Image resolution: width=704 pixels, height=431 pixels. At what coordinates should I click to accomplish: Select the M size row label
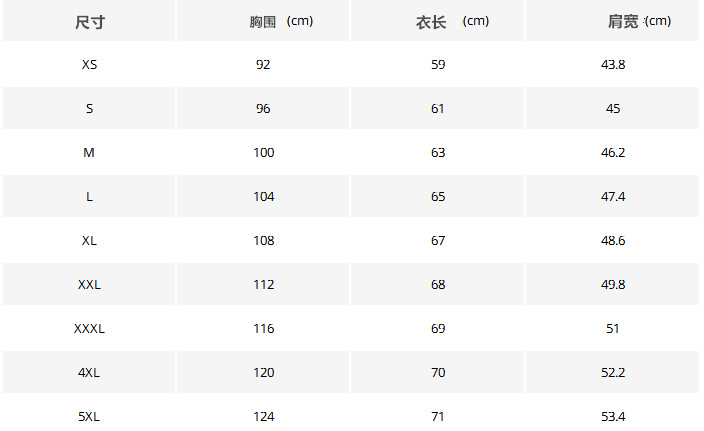(x=89, y=152)
